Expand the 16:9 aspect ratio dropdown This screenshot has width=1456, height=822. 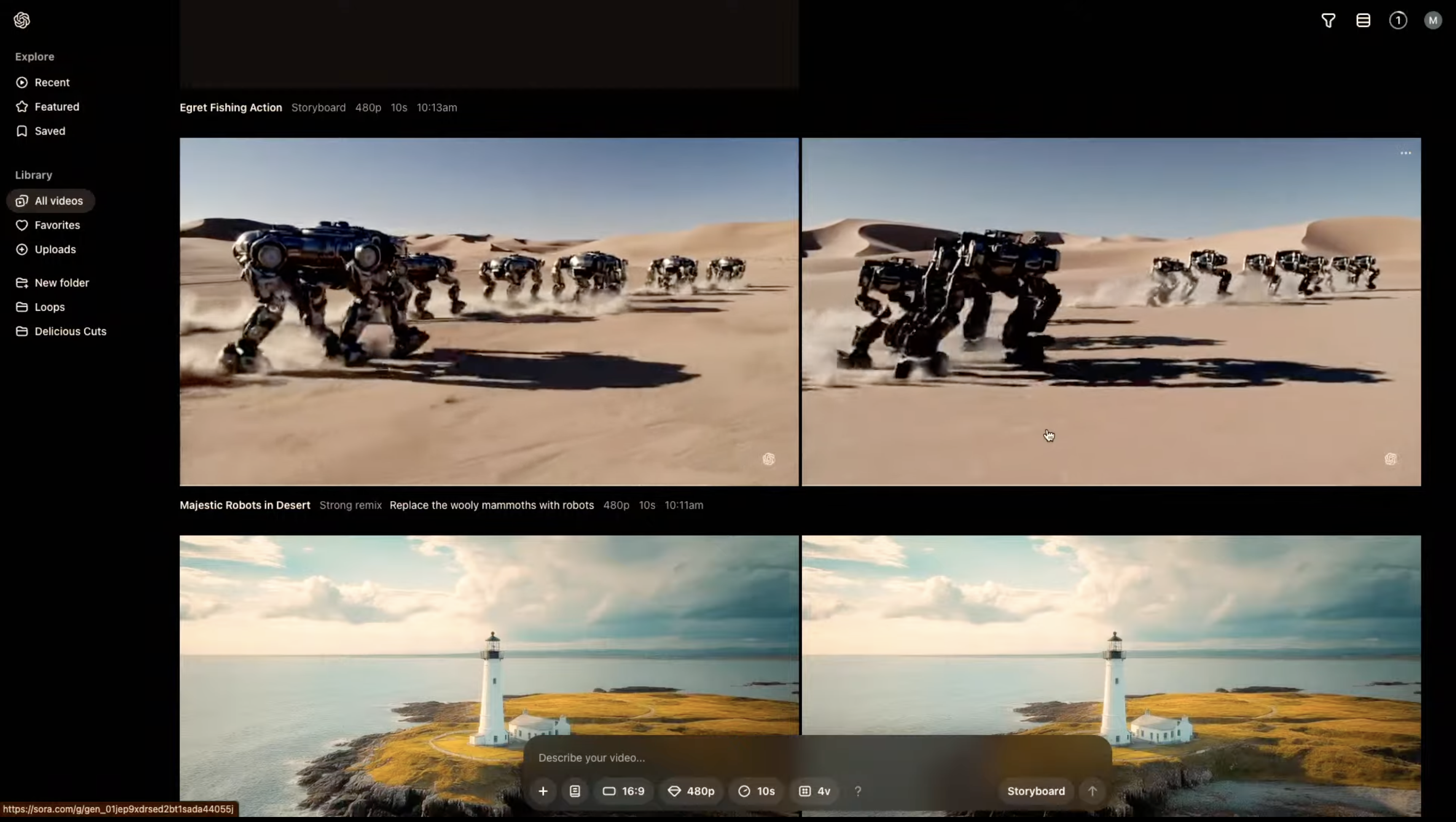pyautogui.click(x=623, y=791)
